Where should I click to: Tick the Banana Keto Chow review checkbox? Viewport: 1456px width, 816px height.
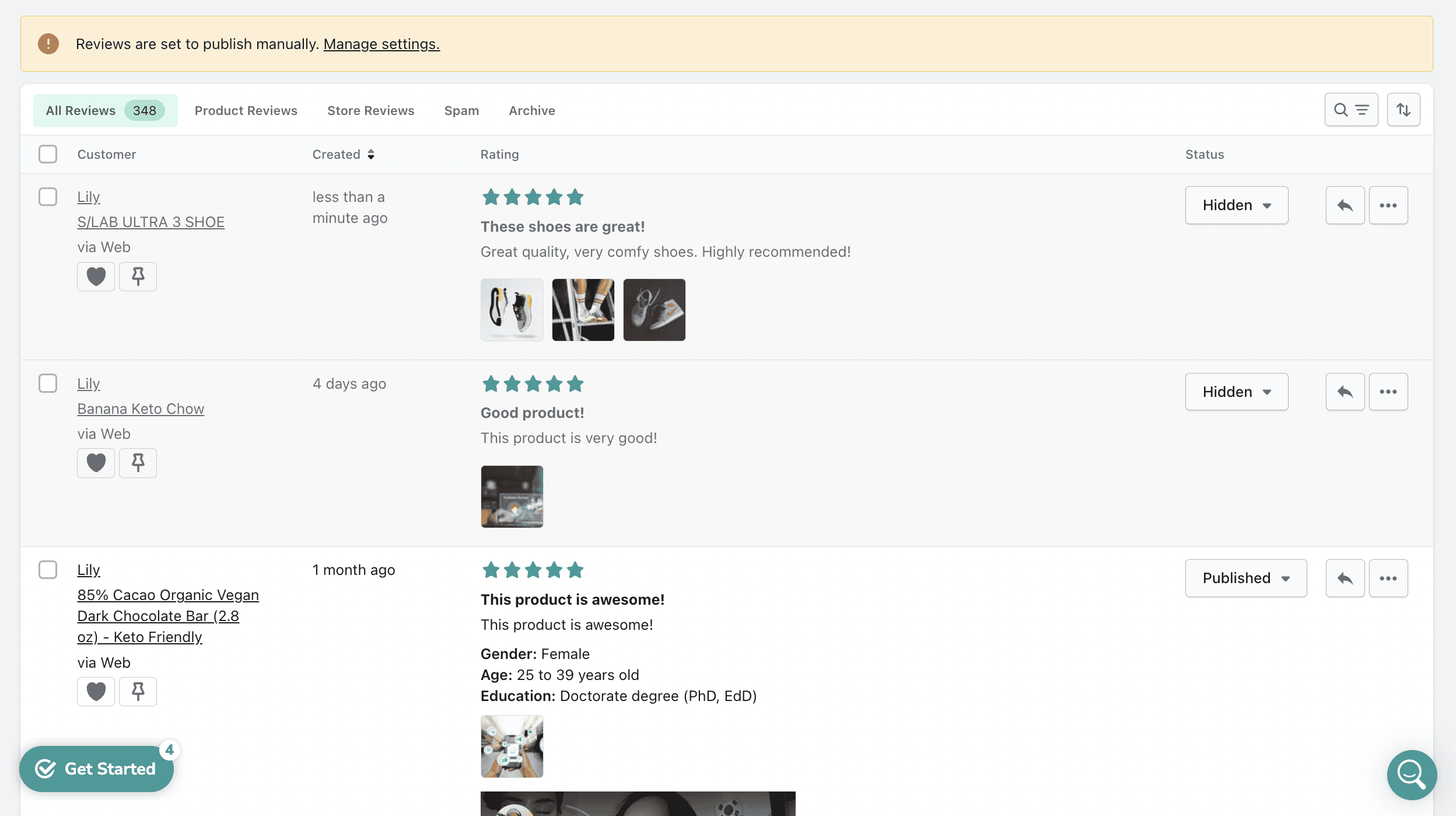(48, 383)
